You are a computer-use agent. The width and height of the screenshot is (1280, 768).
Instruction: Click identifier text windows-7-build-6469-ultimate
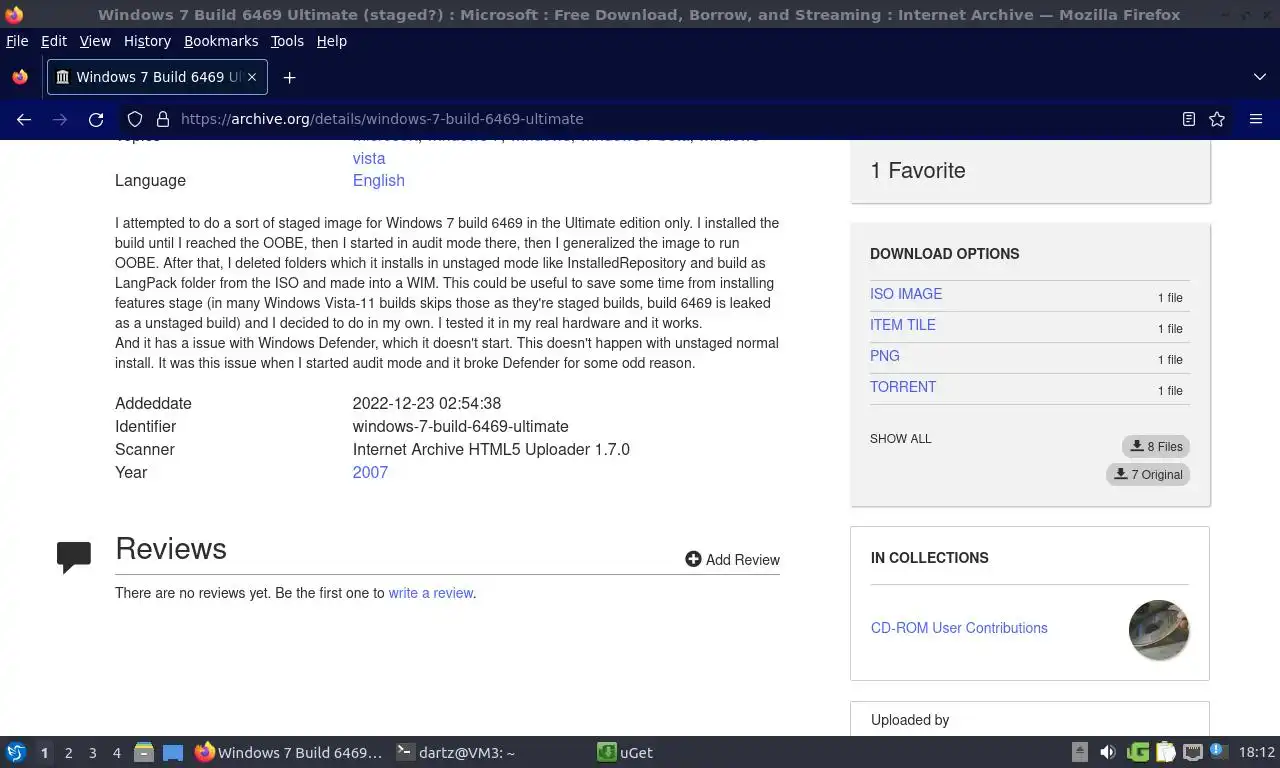coord(460,427)
